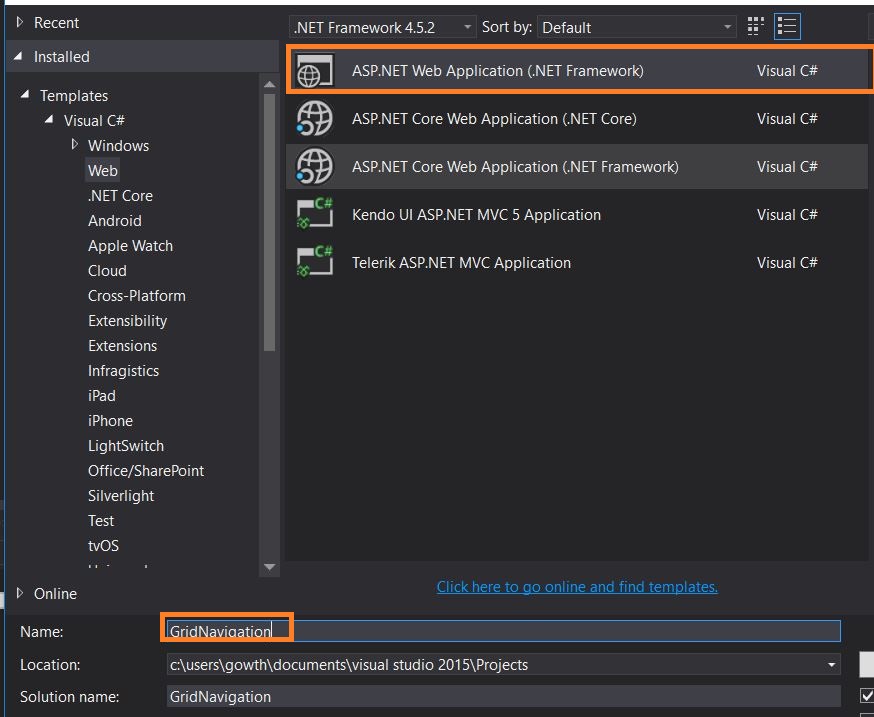This screenshot has width=874, height=717.
Task: Select the Silverlight template category
Action: [121, 496]
